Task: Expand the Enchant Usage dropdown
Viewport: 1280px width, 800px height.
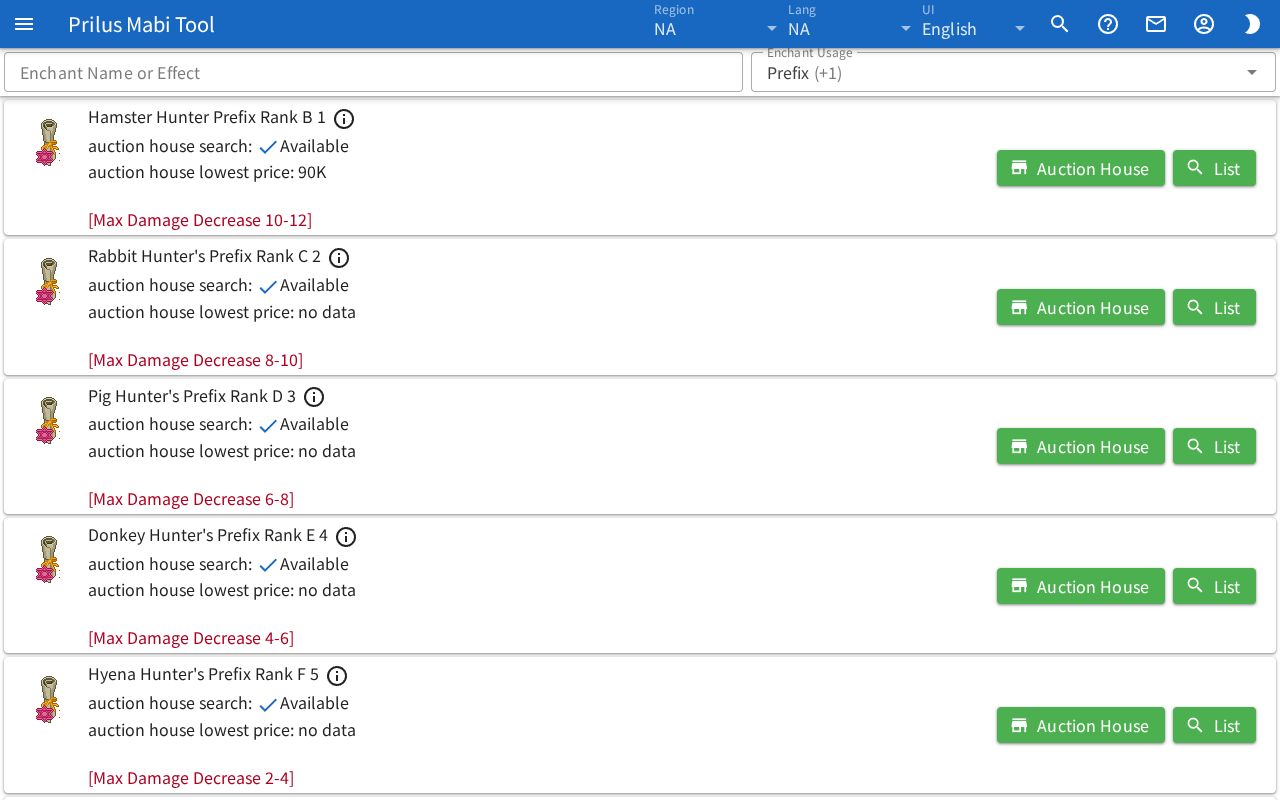Action: click(1013, 72)
